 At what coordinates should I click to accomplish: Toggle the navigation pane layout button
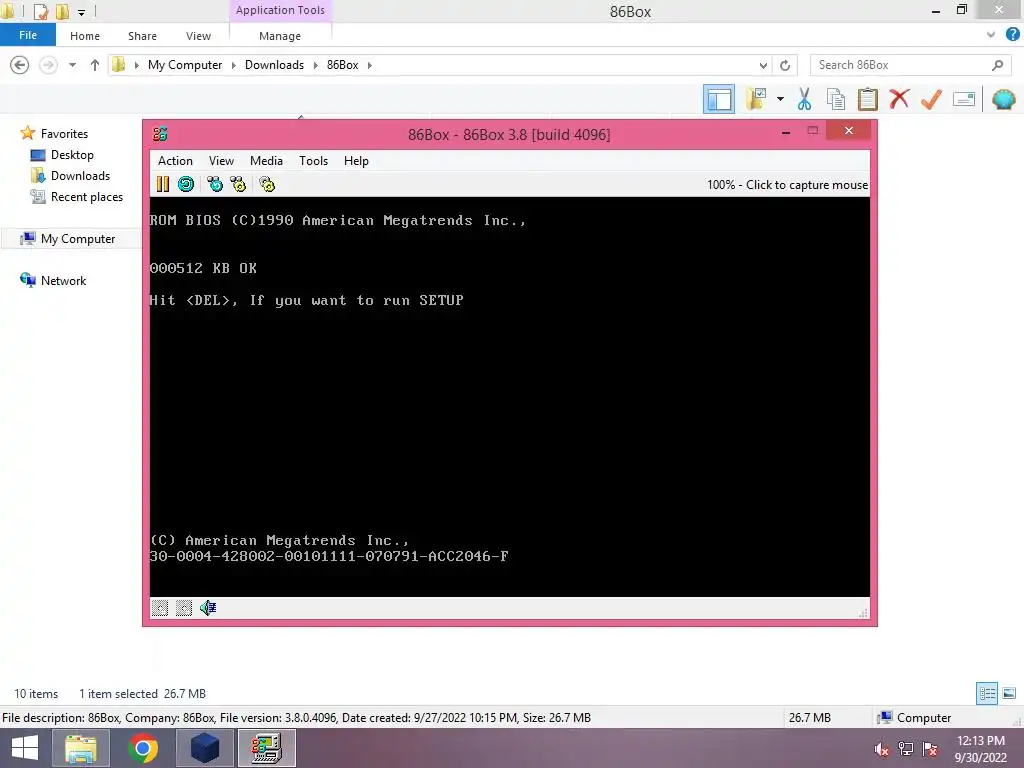(718, 99)
